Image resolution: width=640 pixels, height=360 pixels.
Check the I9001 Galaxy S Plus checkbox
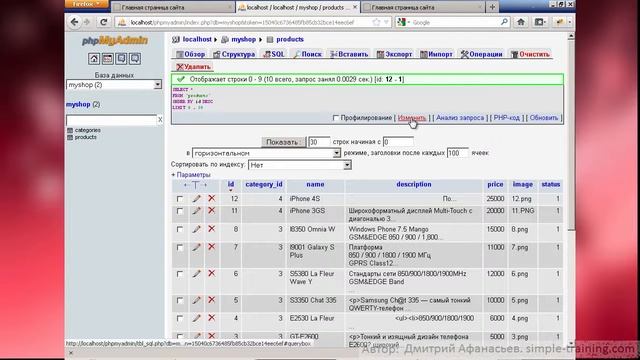coord(180,247)
